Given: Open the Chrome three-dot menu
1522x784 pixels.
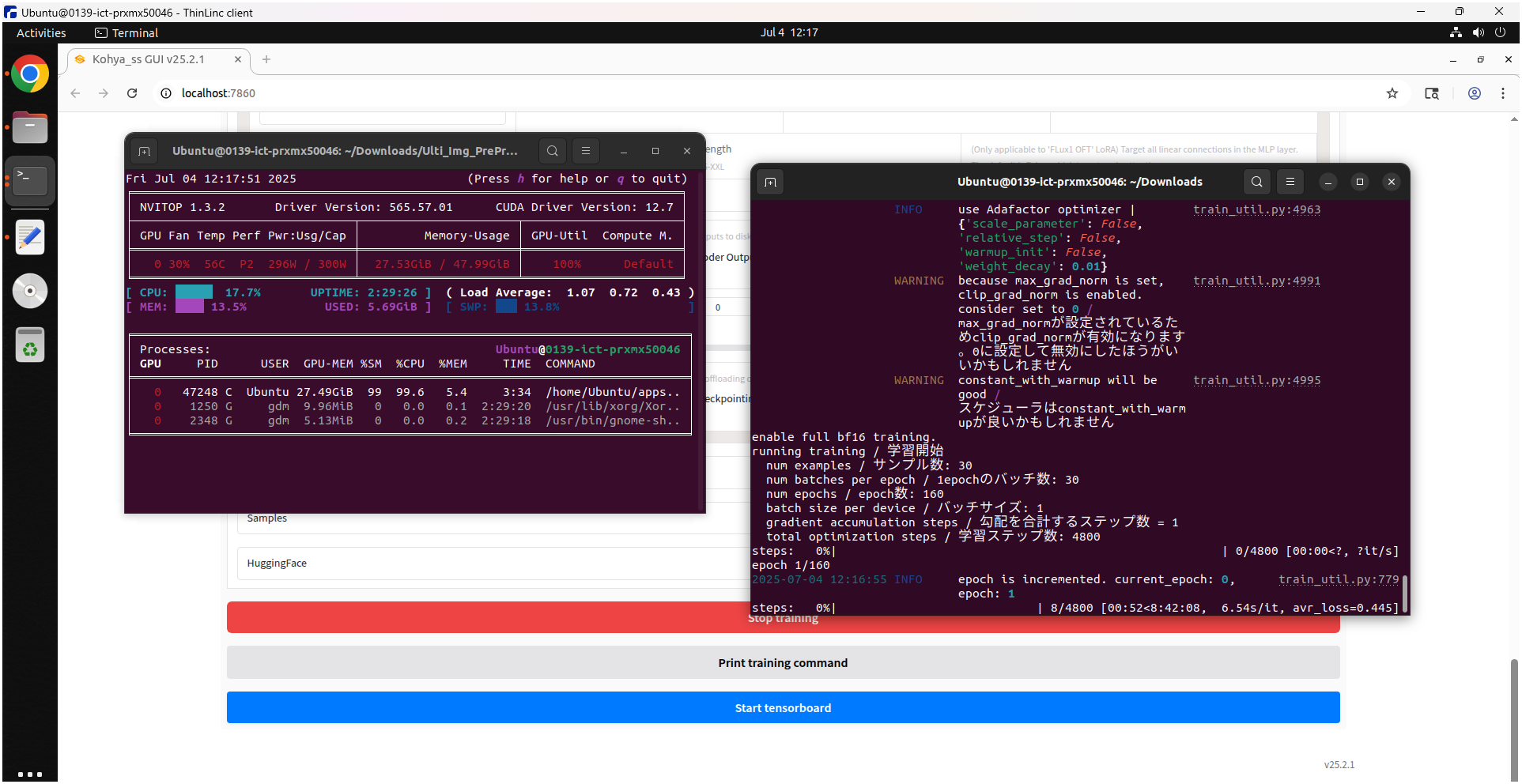Looking at the screenshot, I should coord(1503,93).
